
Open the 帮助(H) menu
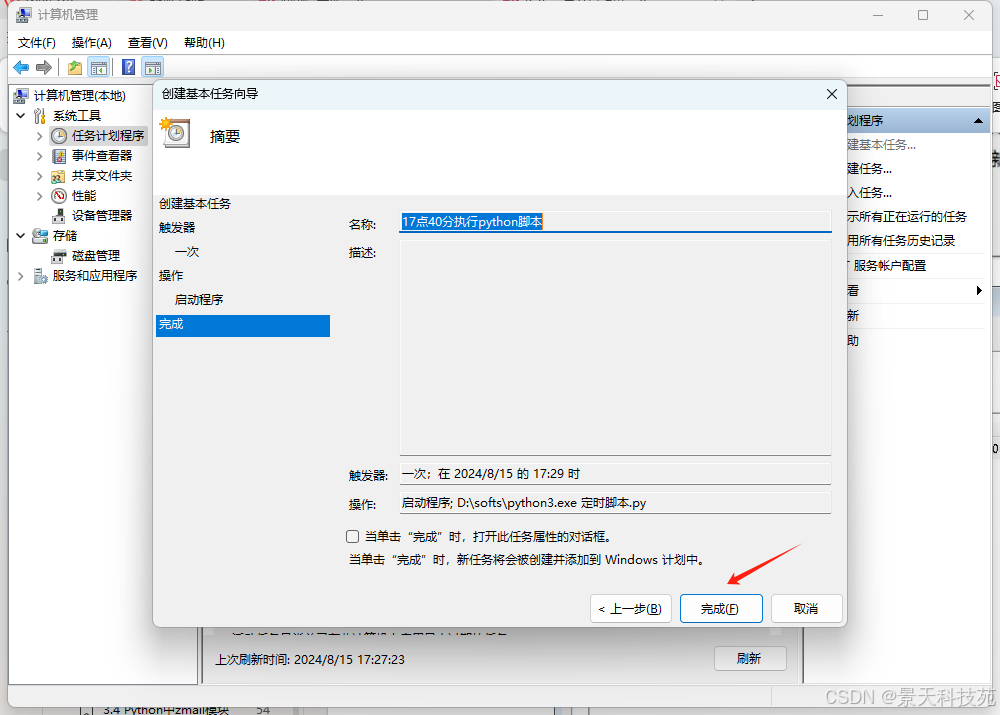point(204,43)
